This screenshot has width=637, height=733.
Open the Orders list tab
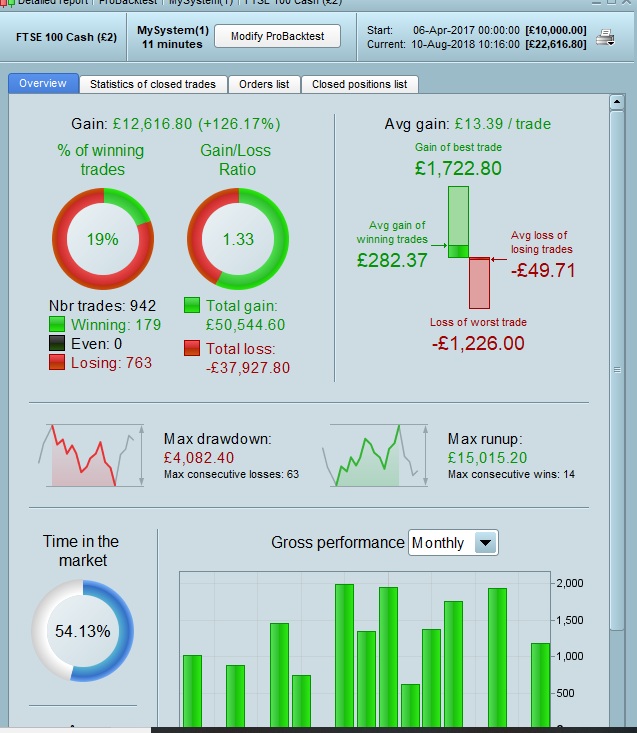tap(264, 85)
